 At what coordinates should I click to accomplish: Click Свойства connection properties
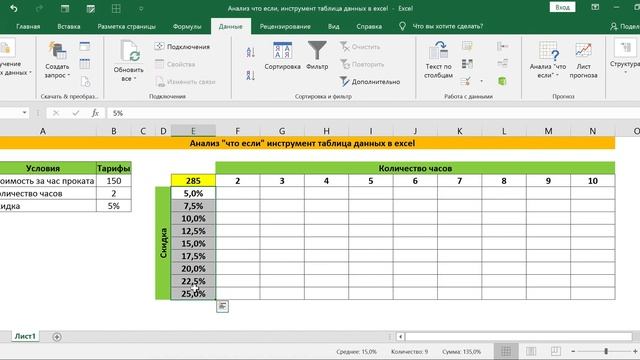pyautogui.click(x=176, y=64)
